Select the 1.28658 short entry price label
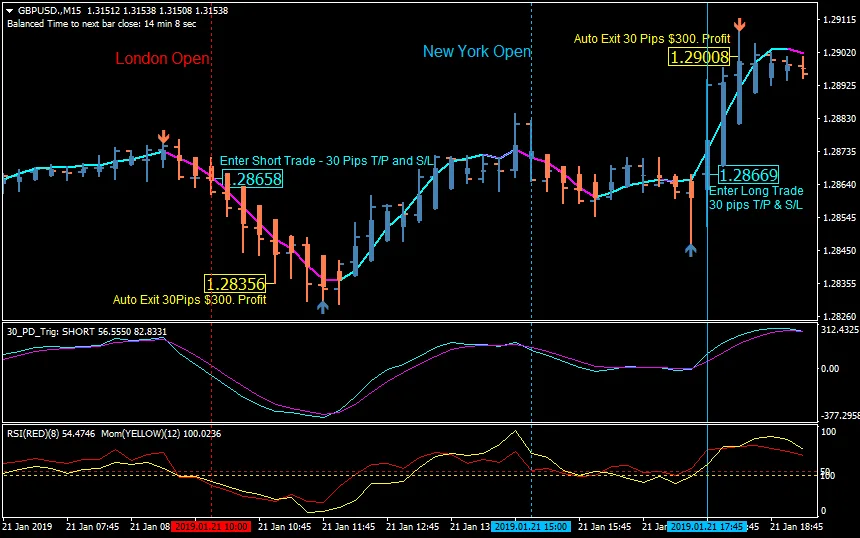Screen dimensions: 860x538 254,180
